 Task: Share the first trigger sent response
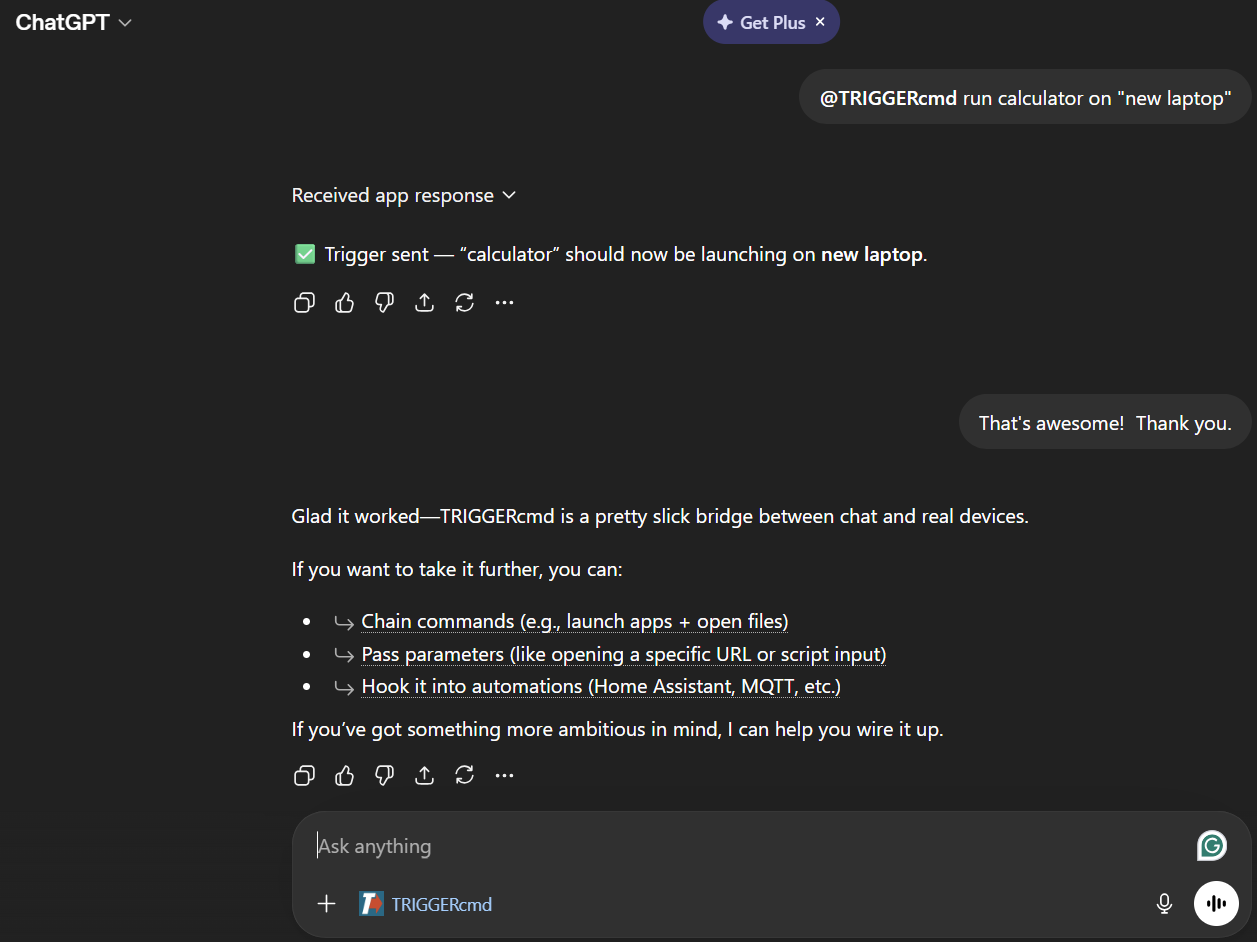point(424,303)
